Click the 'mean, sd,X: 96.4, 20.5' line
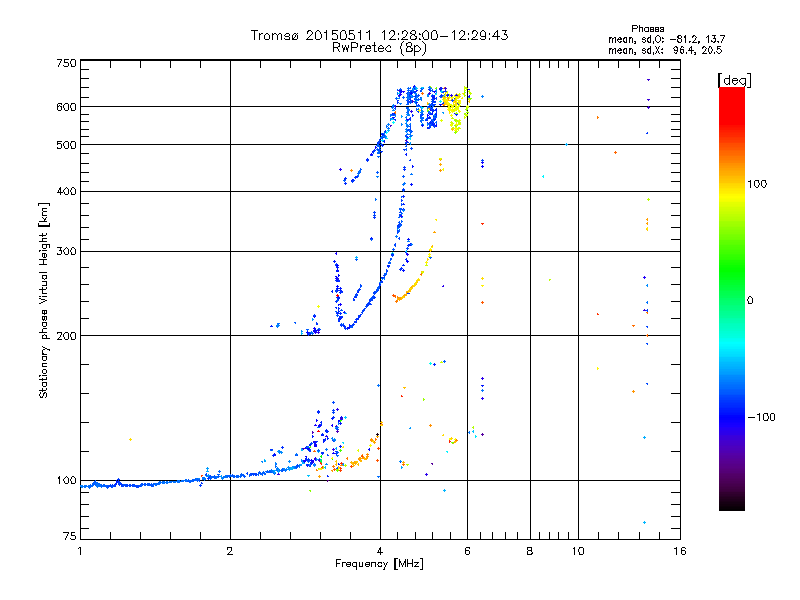 665,50
